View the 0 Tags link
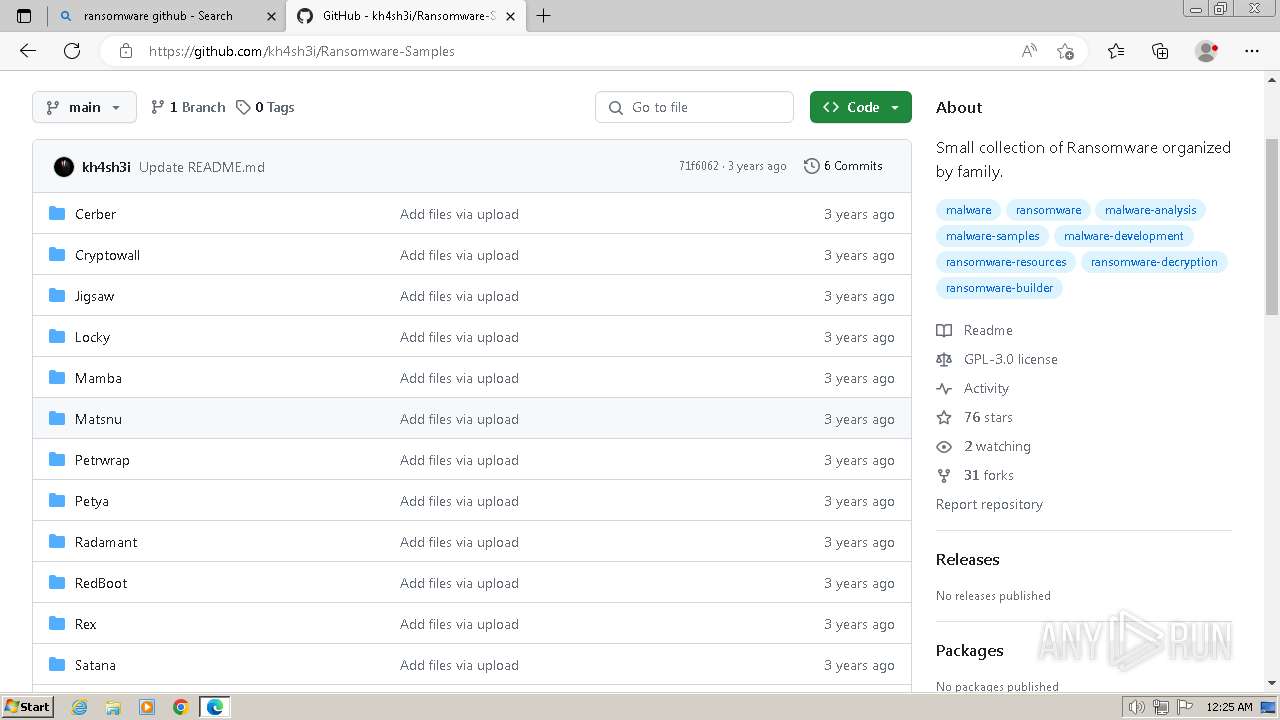 click(265, 107)
